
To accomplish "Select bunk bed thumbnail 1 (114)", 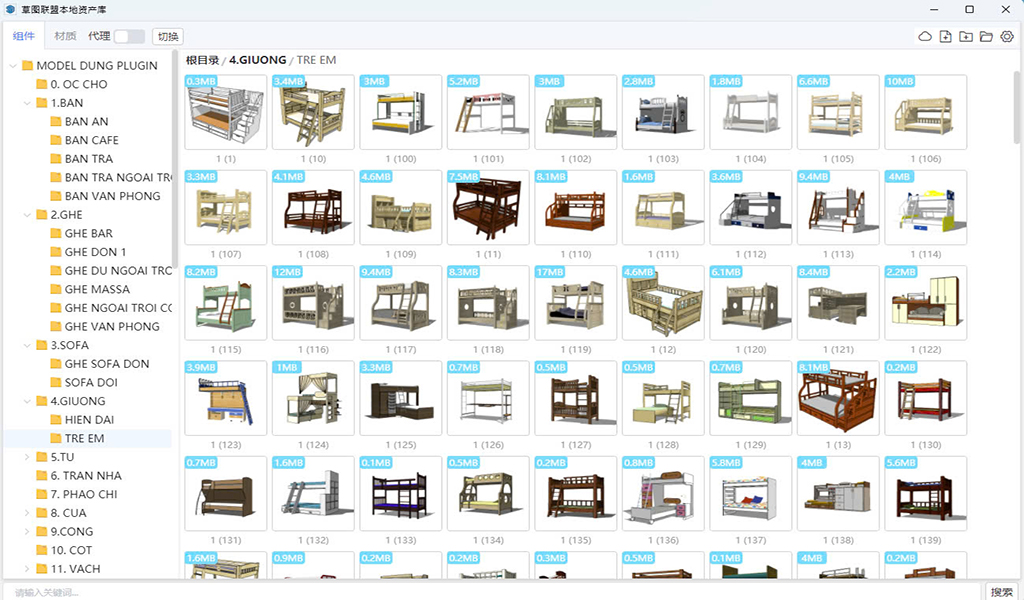I will click(926, 208).
